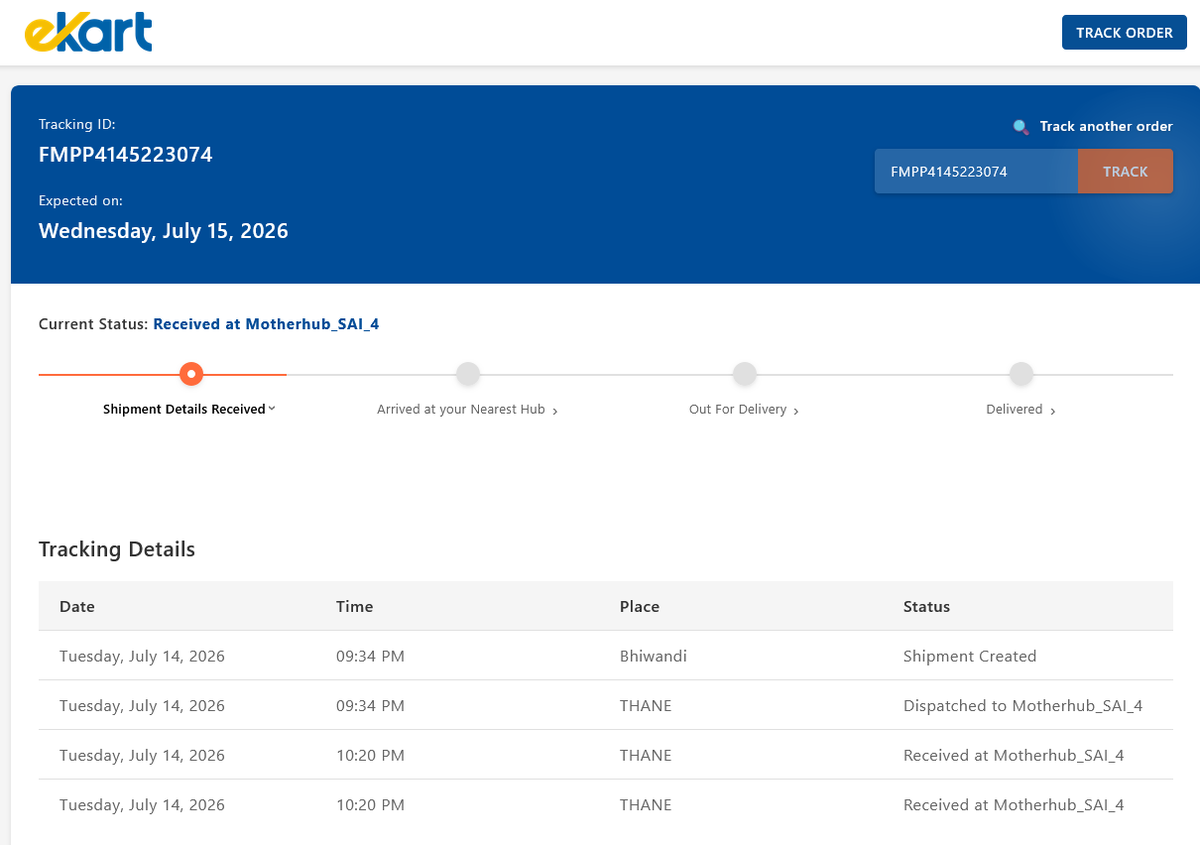Viewport: 1200px width, 845px height.
Task: Click the Place column header
Action: click(x=640, y=606)
